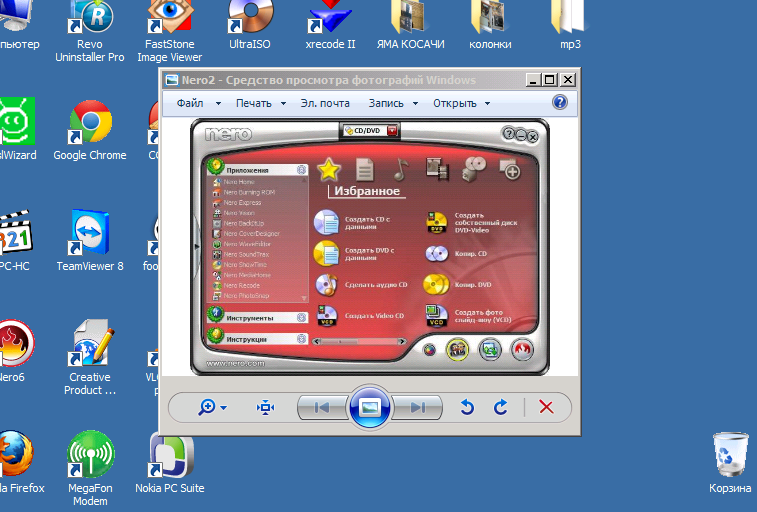
Task: Open Google Chrome desktop shortcut
Action: pyautogui.click(x=90, y=130)
